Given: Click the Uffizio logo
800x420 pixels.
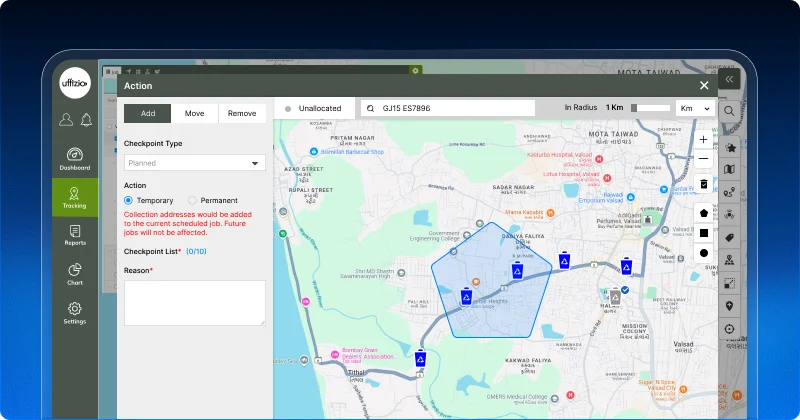Looking at the screenshot, I should point(75,83).
